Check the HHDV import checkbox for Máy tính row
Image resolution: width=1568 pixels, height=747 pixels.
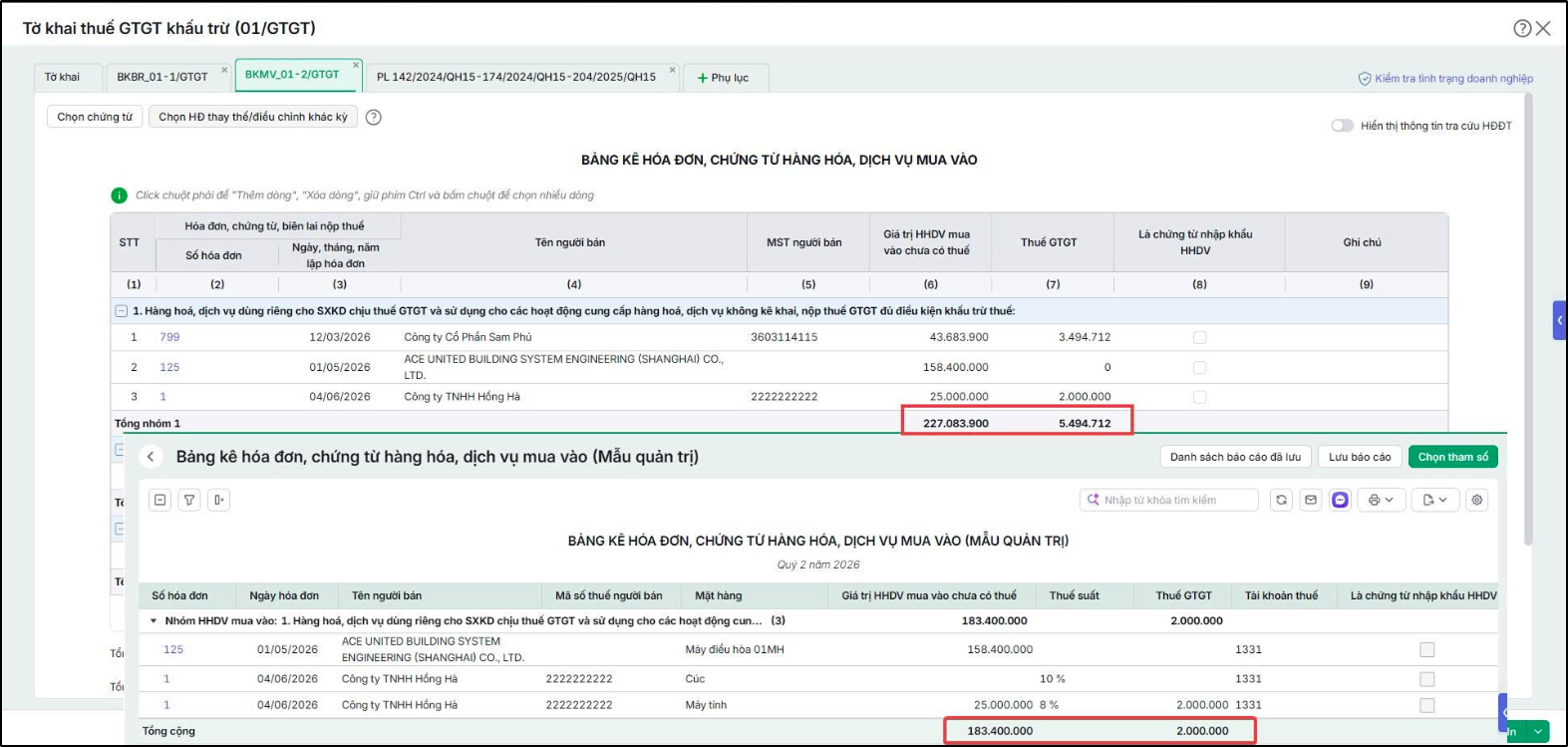coord(1427,705)
